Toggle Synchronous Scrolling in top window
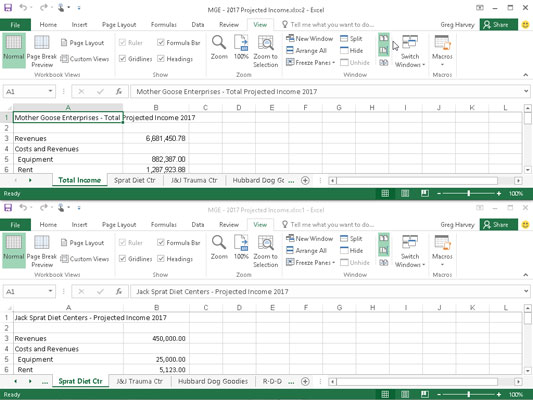The image size is (533, 400). [x=384, y=51]
